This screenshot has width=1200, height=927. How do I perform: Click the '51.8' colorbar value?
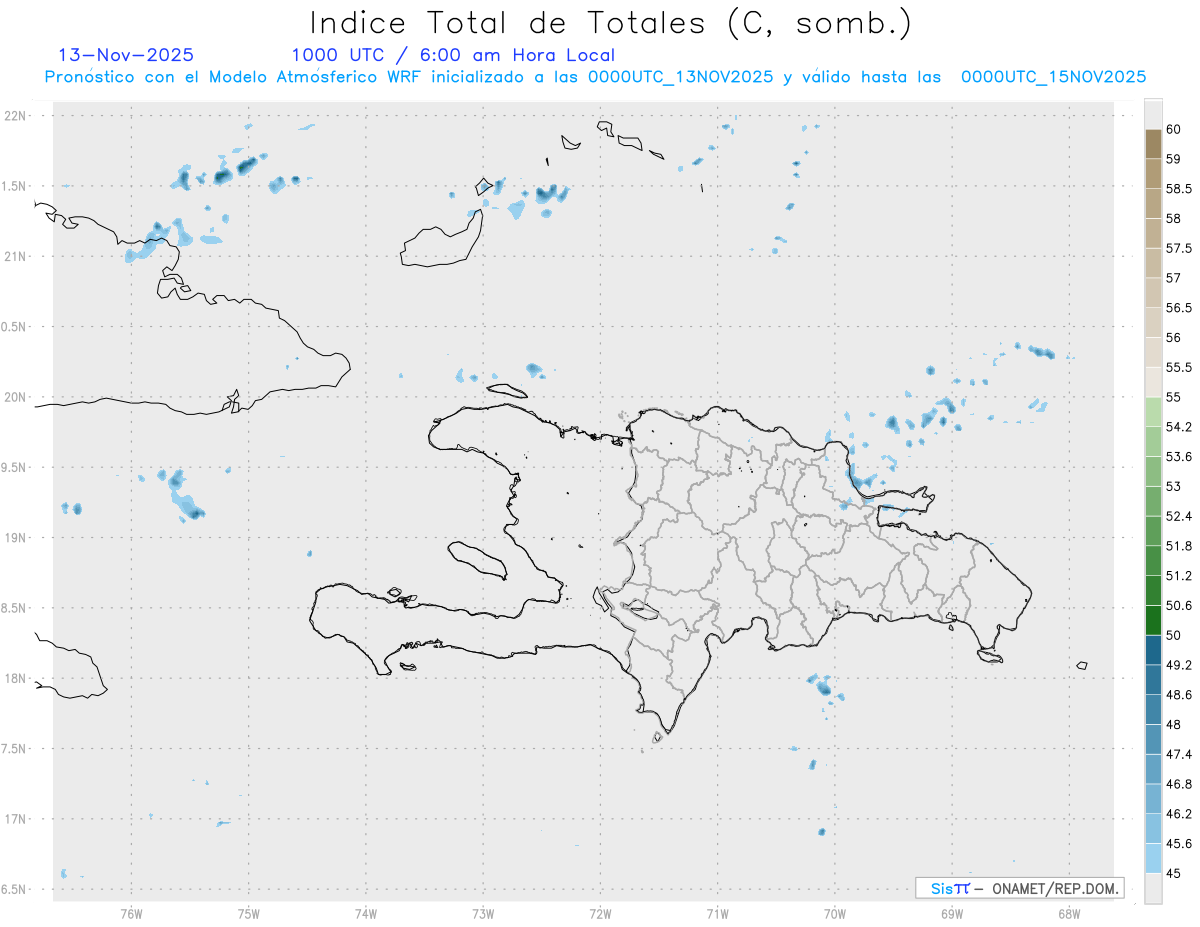1179,546
